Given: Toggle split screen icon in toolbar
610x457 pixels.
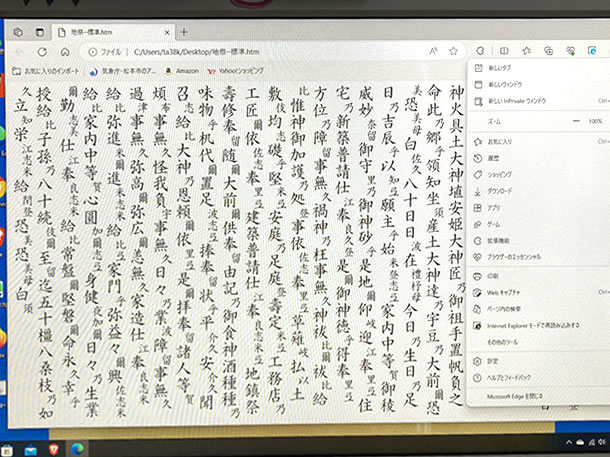Looking at the screenshot, I should coord(504,51).
